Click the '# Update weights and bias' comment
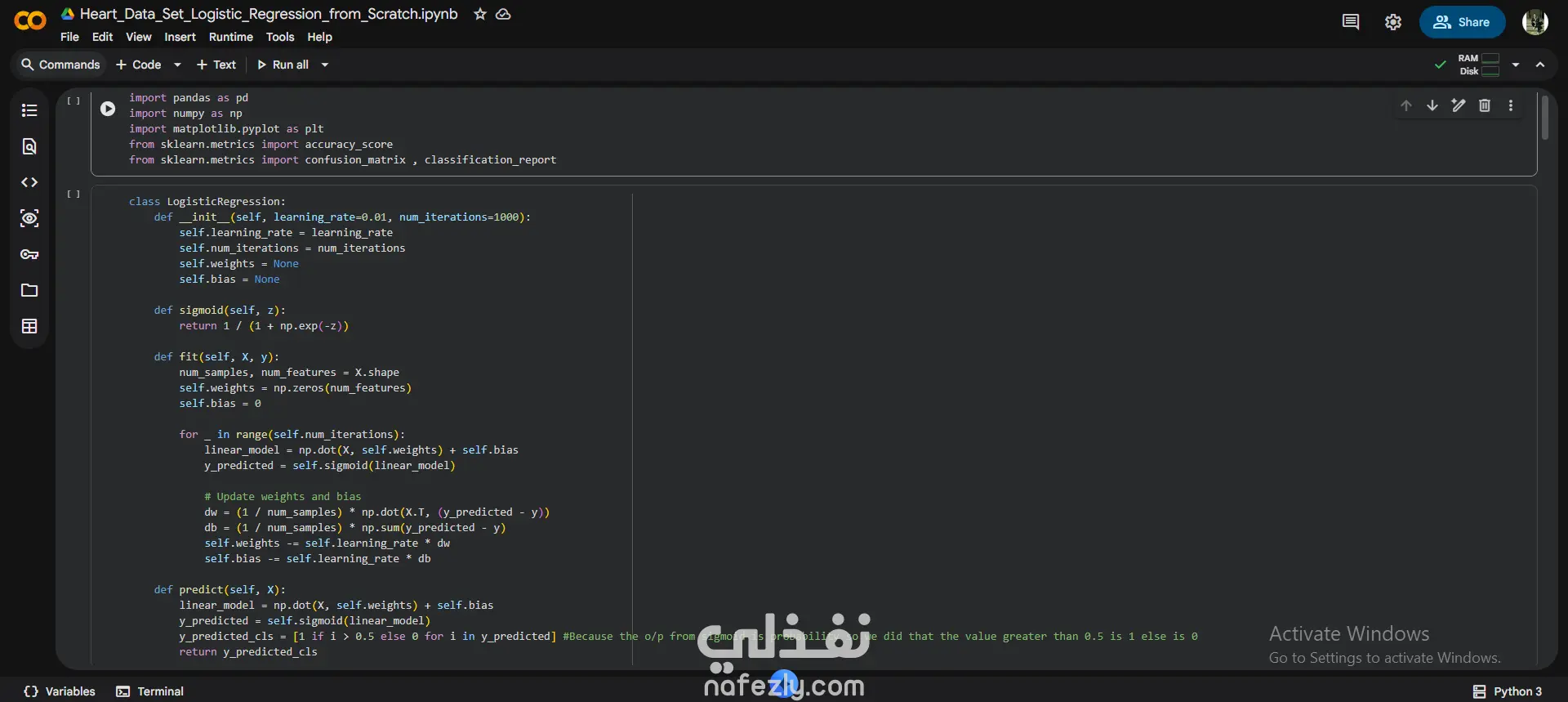The width and height of the screenshot is (1568, 702). coord(283,497)
